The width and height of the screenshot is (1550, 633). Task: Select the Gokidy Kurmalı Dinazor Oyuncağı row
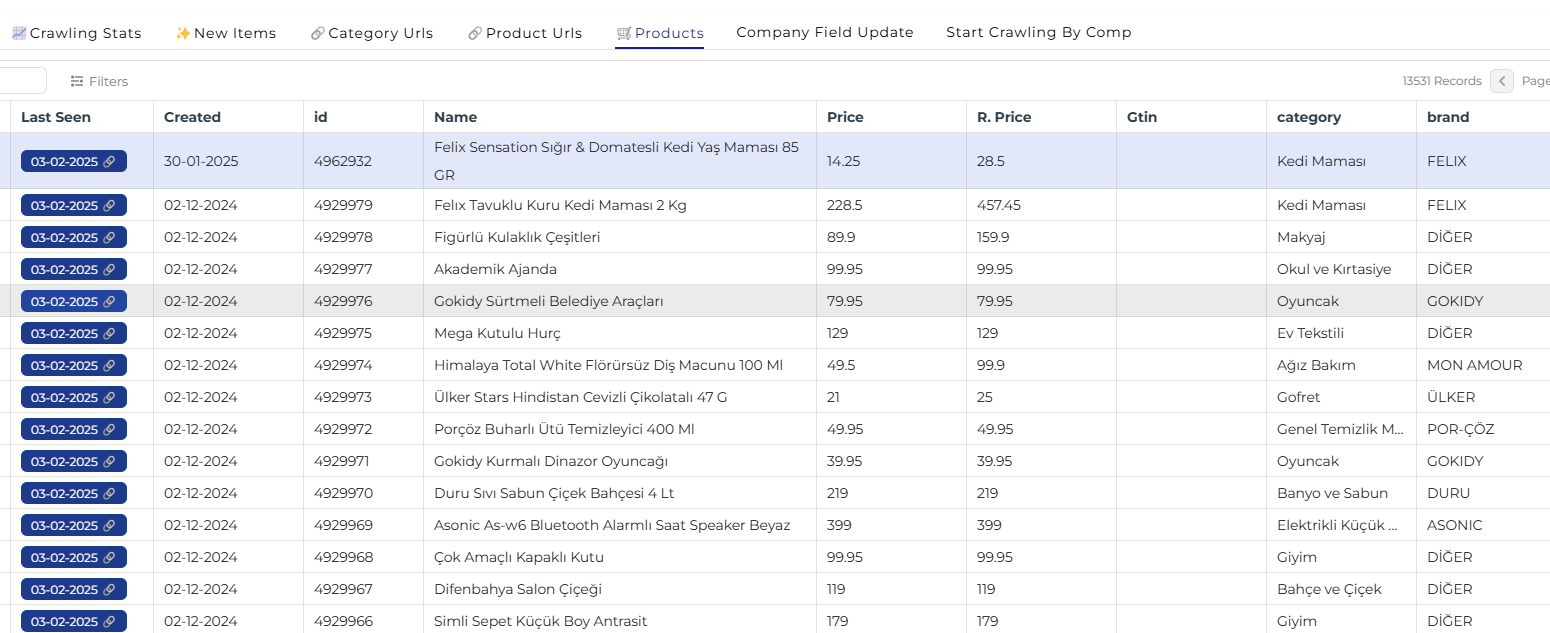(x=551, y=461)
